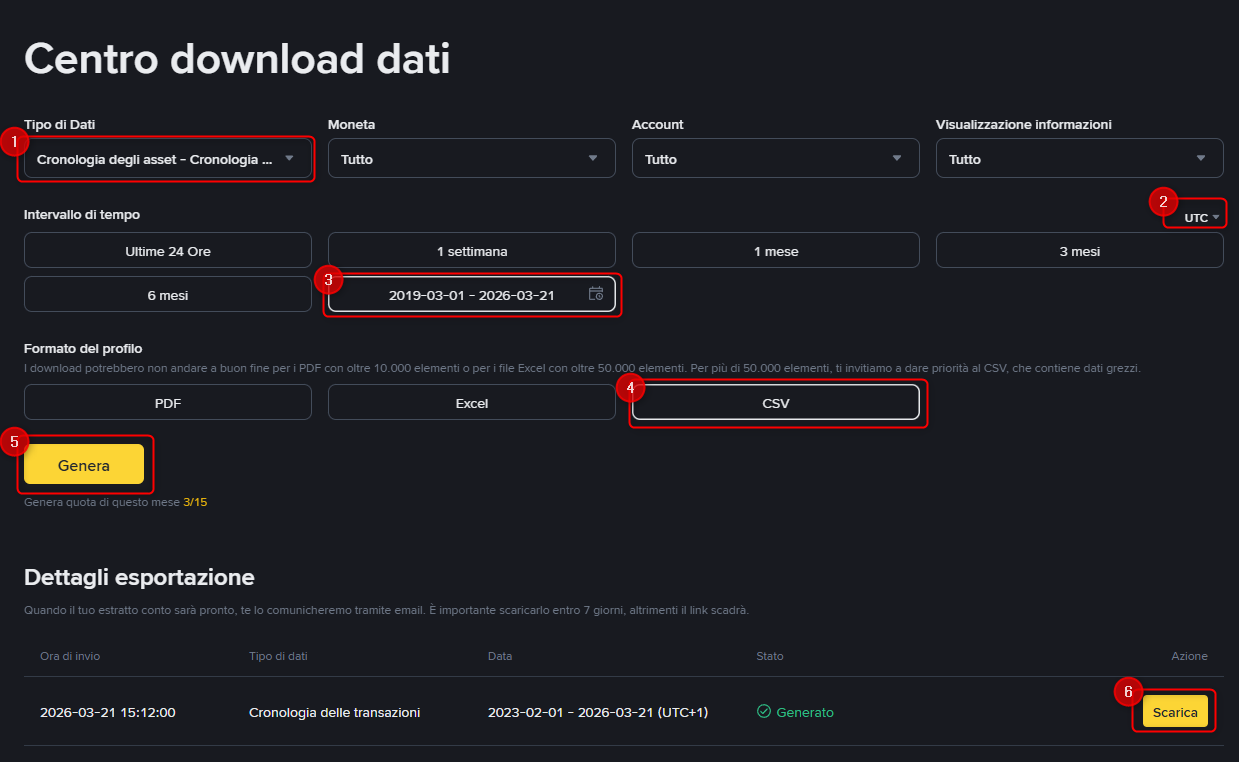Image resolution: width=1239 pixels, height=762 pixels.
Task: Open the Tipo di Dati dropdown arrow
Action: pos(290,158)
